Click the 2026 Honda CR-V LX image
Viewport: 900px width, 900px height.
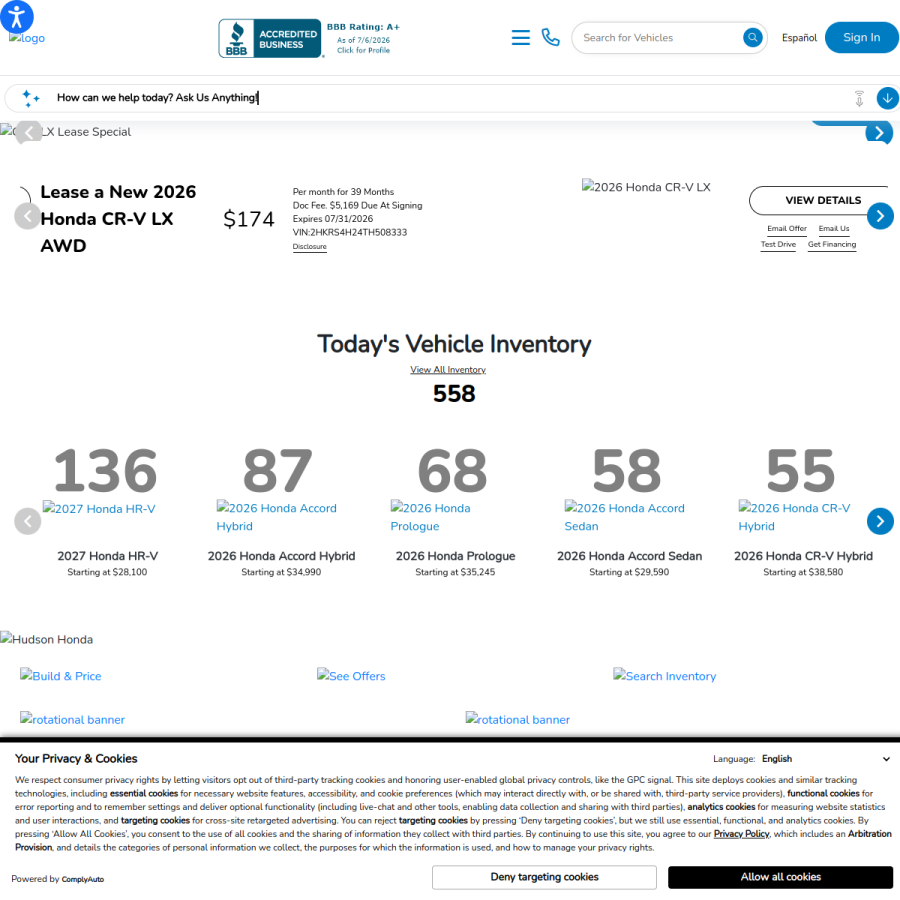point(646,187)
